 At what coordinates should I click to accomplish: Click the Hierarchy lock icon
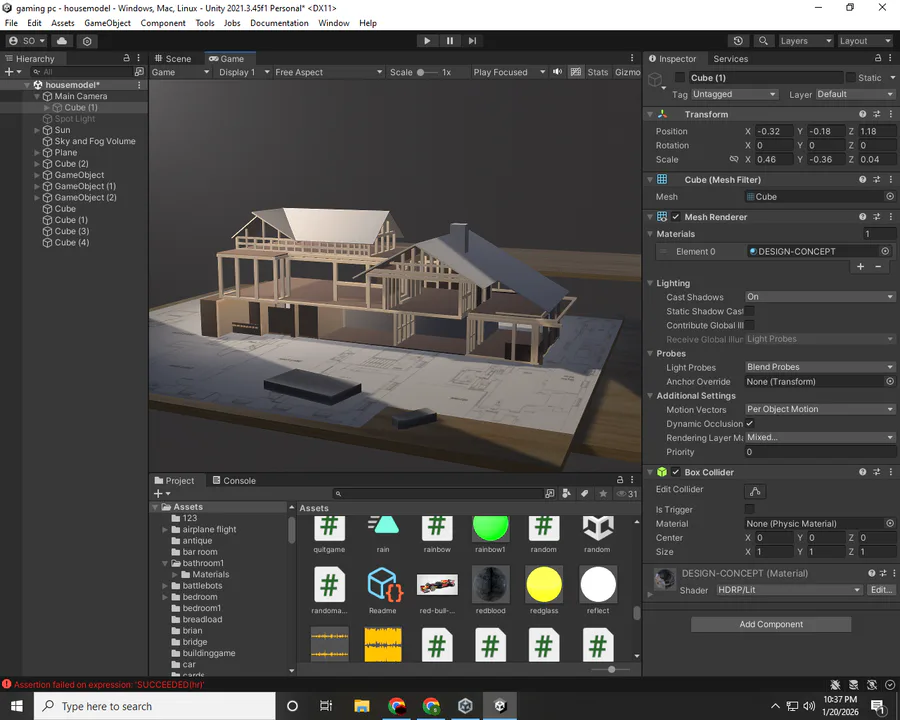click(126, 58)
